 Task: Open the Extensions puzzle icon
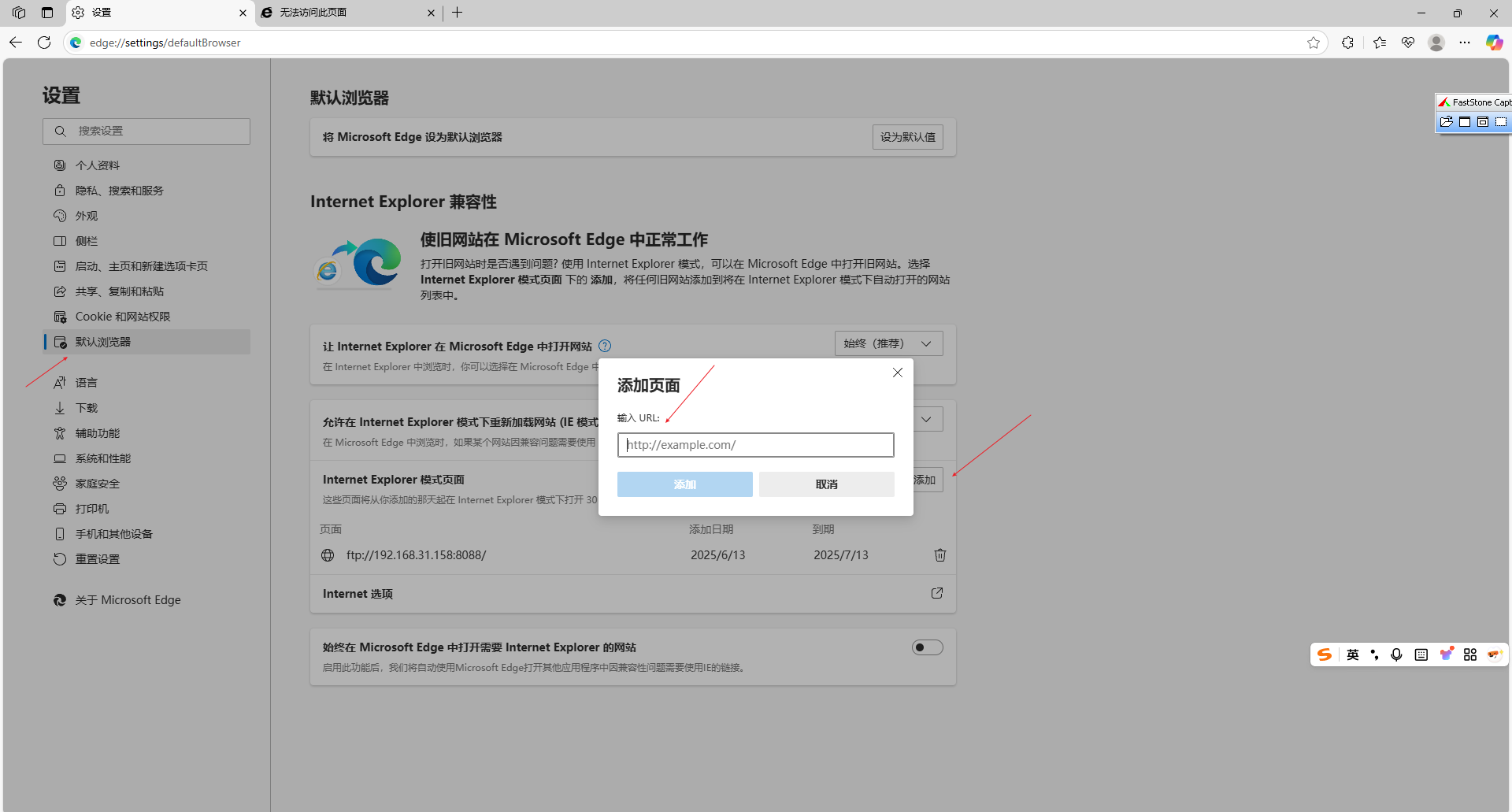pyautogui.click(x=1348, y=43)
